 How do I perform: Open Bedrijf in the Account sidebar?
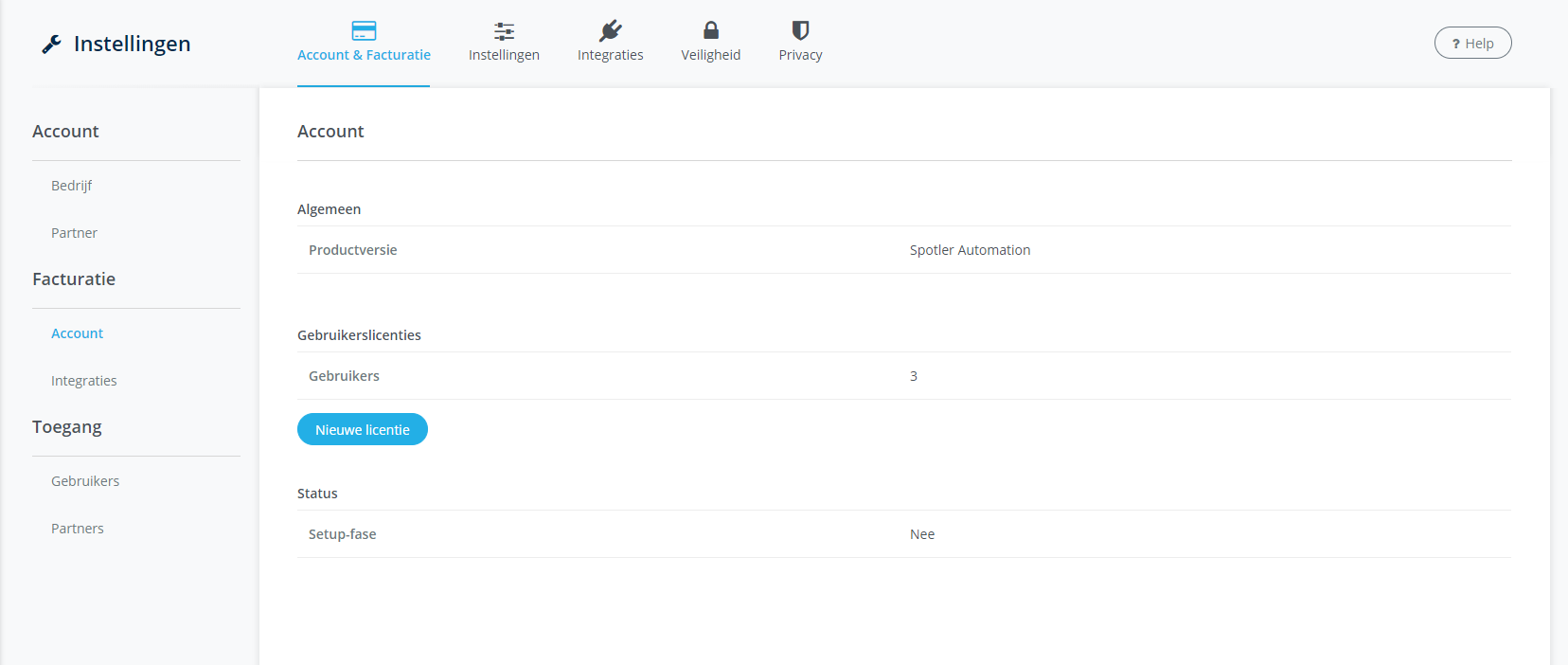[x=71, y=186]
